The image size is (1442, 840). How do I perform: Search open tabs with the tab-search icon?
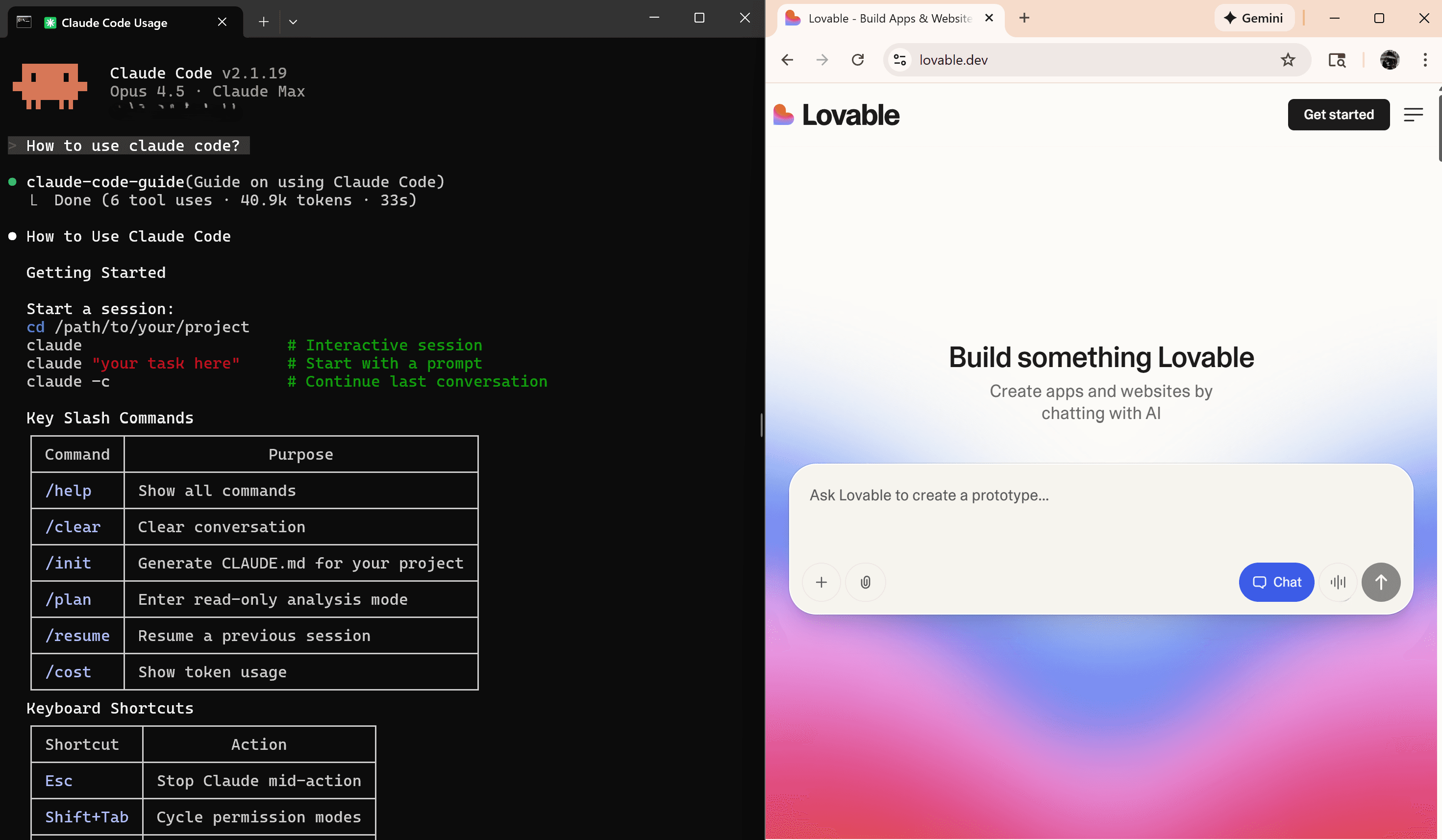(1337, 59)
